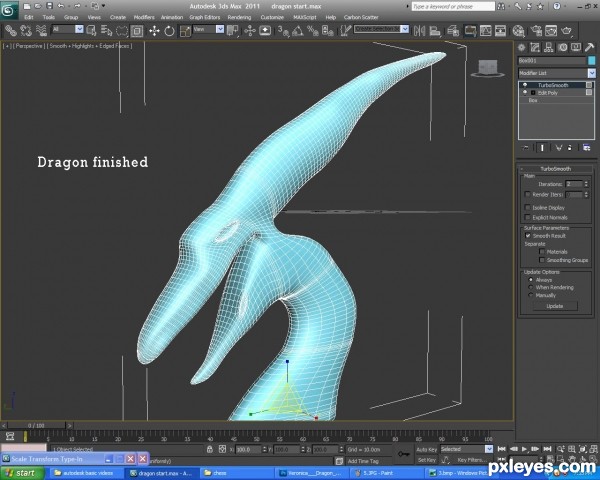
Task: Activate the Select and Rotate tool
Action: pyautogui.click(x=170, y=31)
